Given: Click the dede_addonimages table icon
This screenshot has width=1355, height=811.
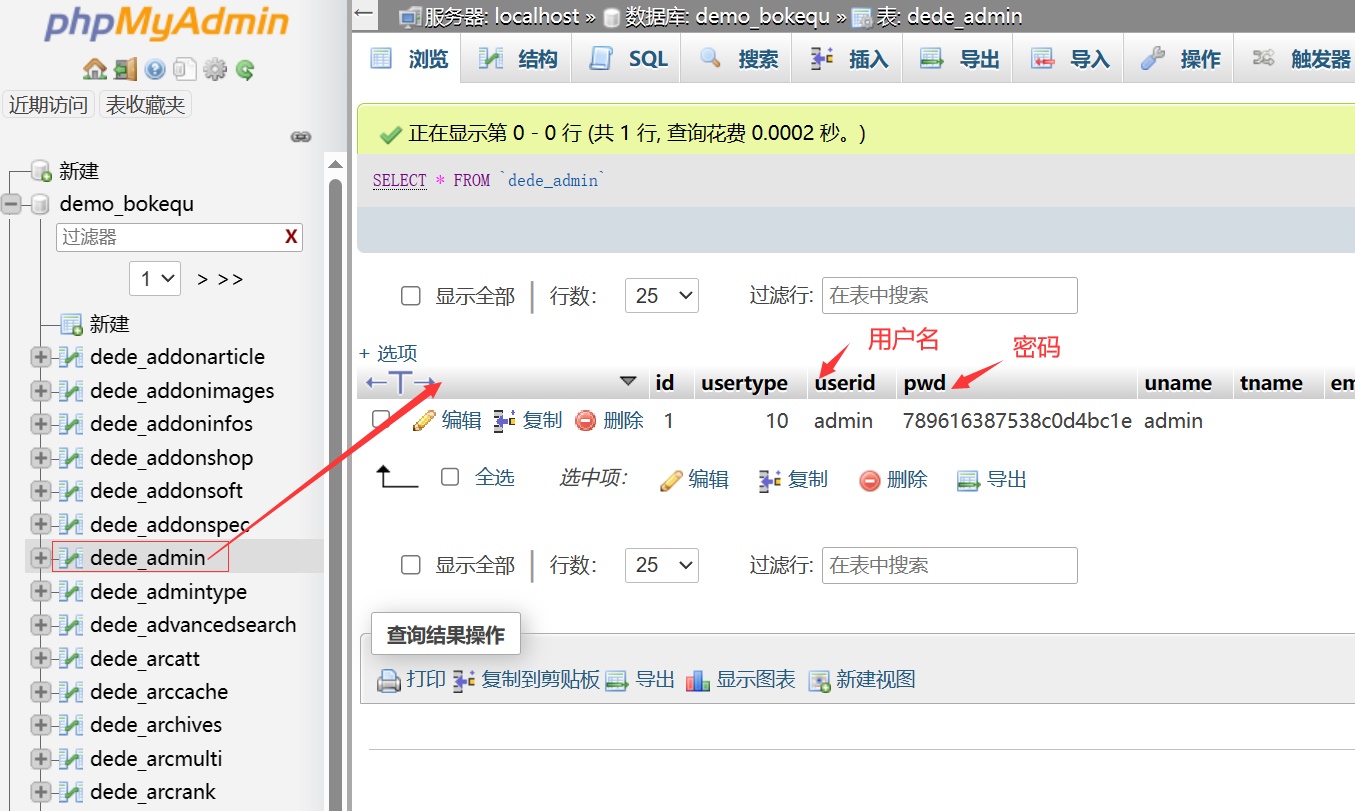Looking at the screenshot, I should (x=71, y=391).
